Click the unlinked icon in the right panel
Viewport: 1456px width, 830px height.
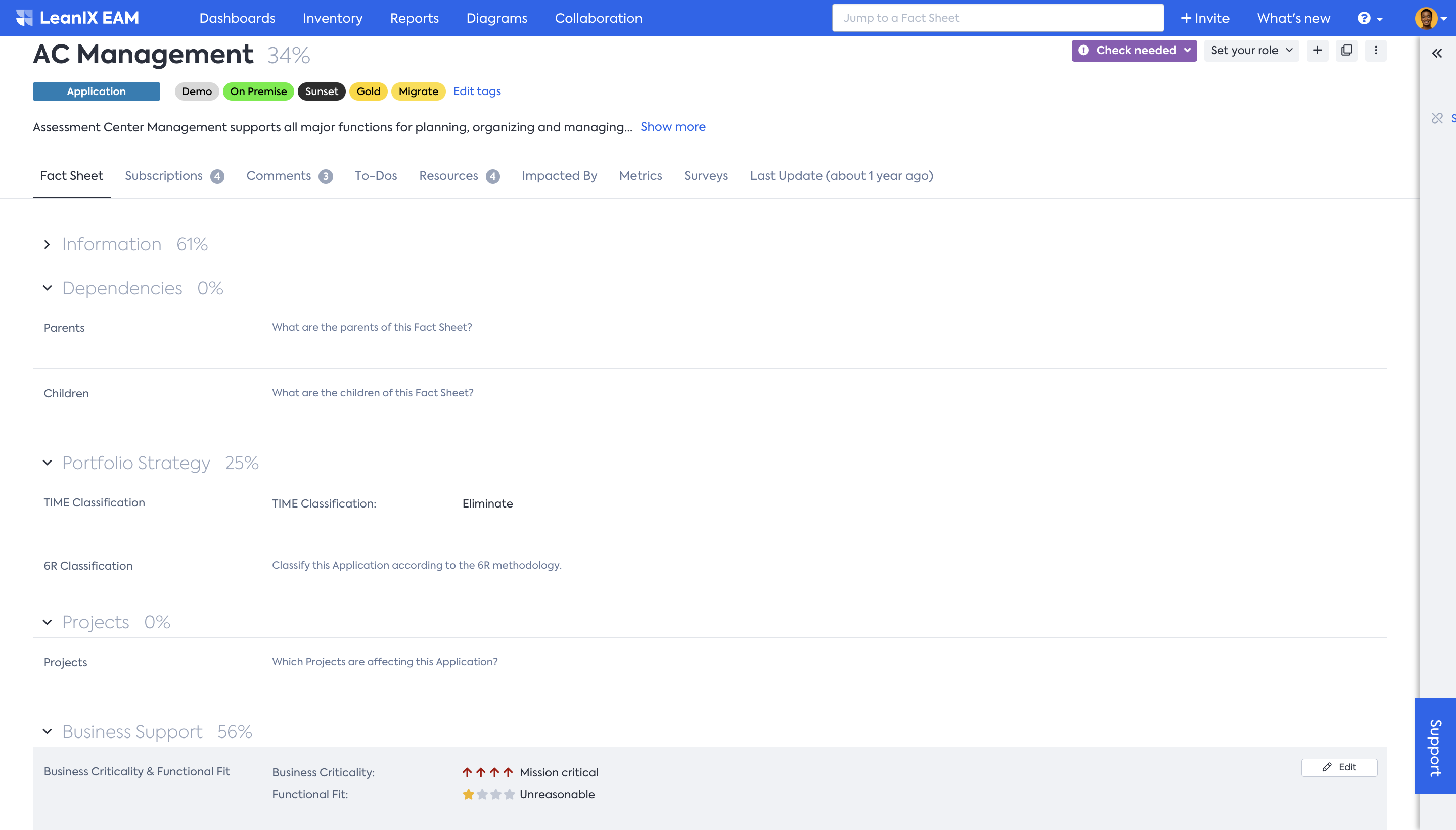(1437, 118)
